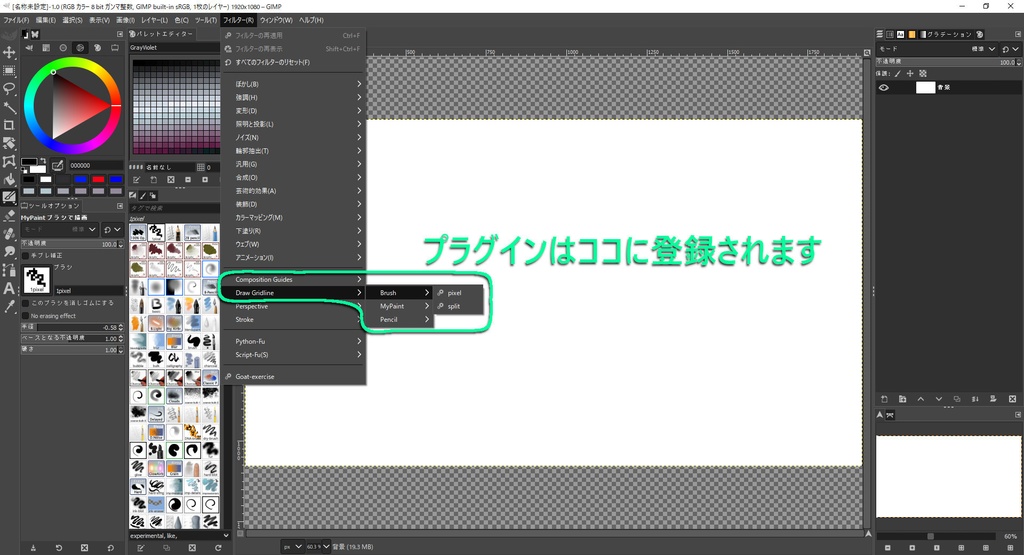Select the Paths tool

coord(9,270)
